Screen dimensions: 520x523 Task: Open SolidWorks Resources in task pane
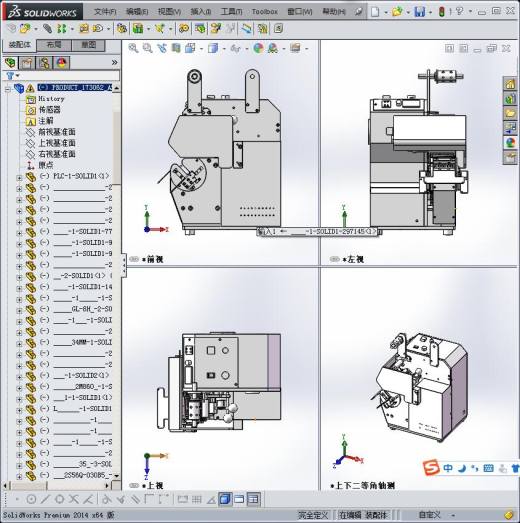click(510, 84)
